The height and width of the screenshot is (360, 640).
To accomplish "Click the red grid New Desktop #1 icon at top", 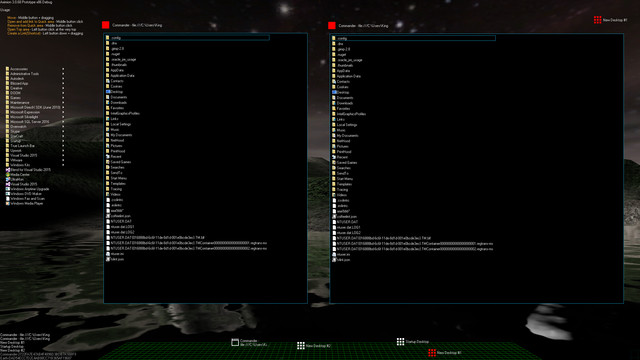I will 598,20.
